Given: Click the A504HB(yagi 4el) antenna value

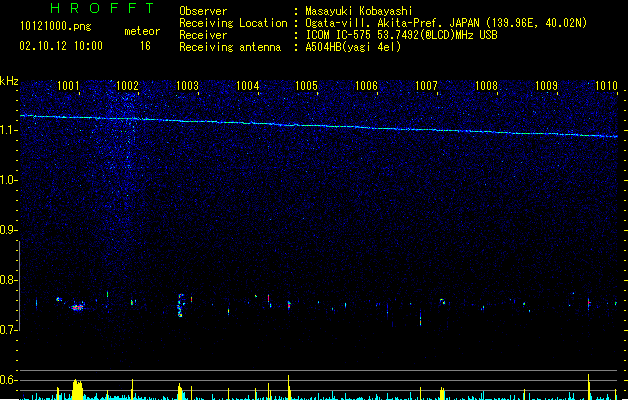Looking at the screenshot, I should tap(353, 47).
